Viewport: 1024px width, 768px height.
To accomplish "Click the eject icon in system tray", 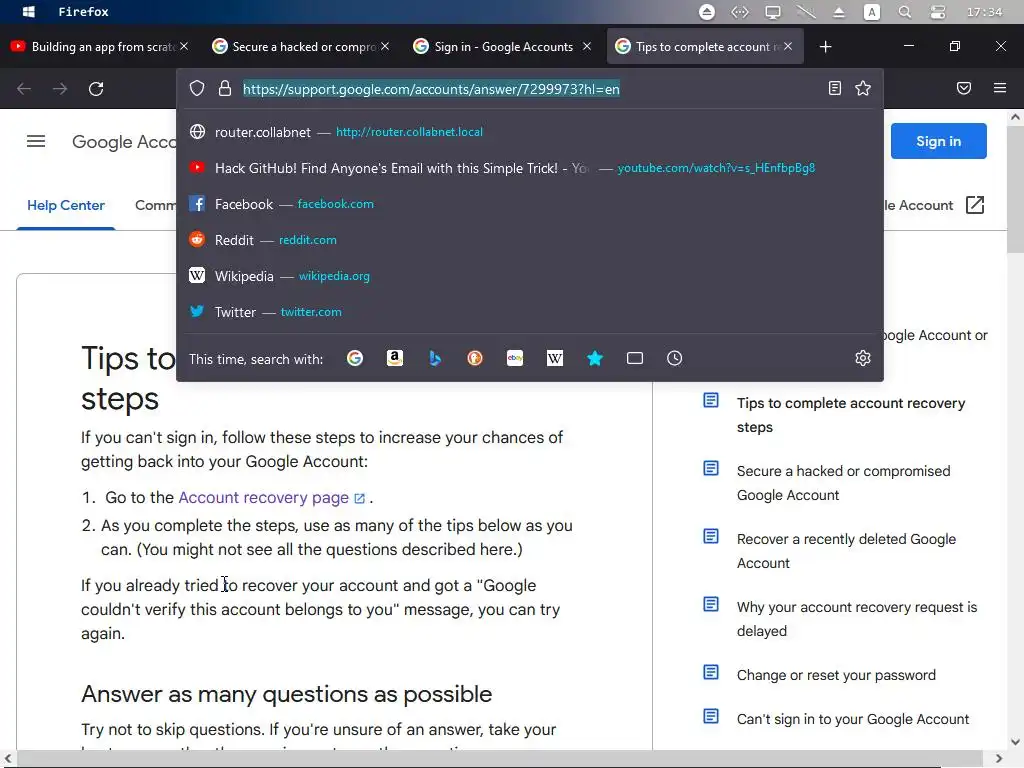I will pos(839,12).
